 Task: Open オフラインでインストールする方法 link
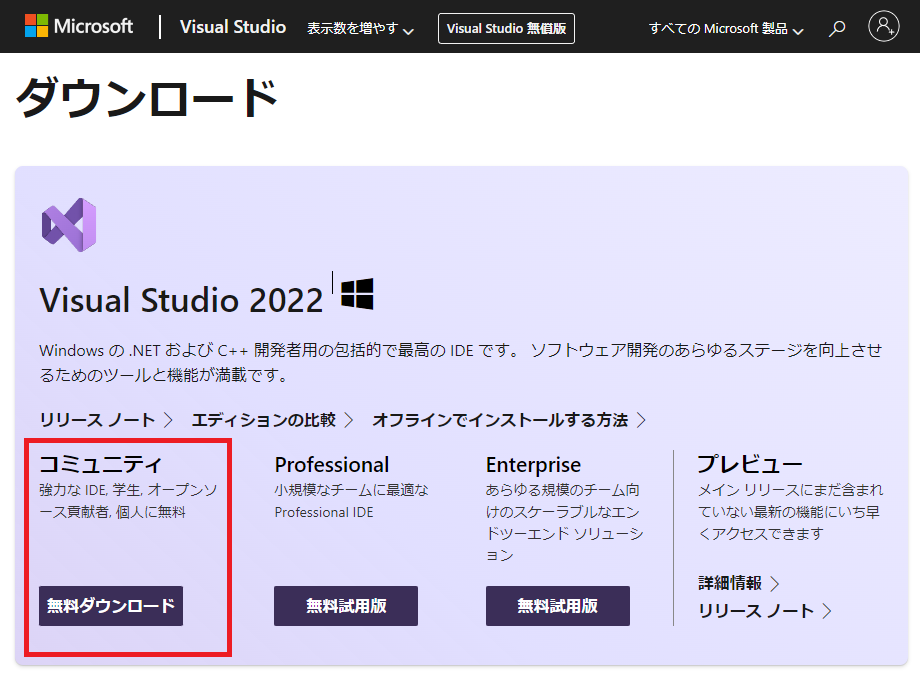[509, 420]
